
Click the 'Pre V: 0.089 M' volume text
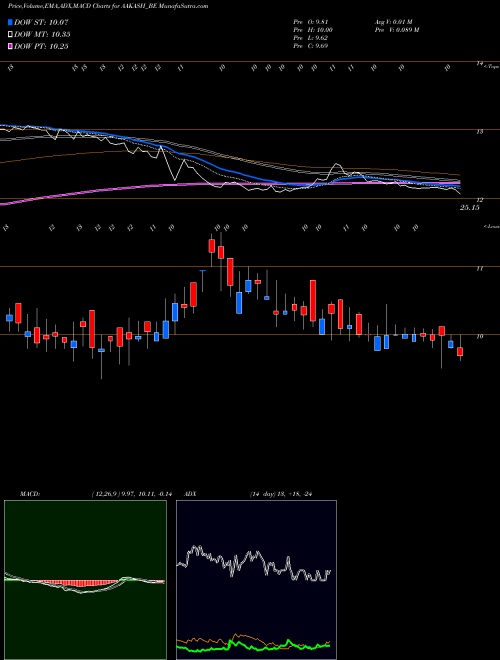397,30
